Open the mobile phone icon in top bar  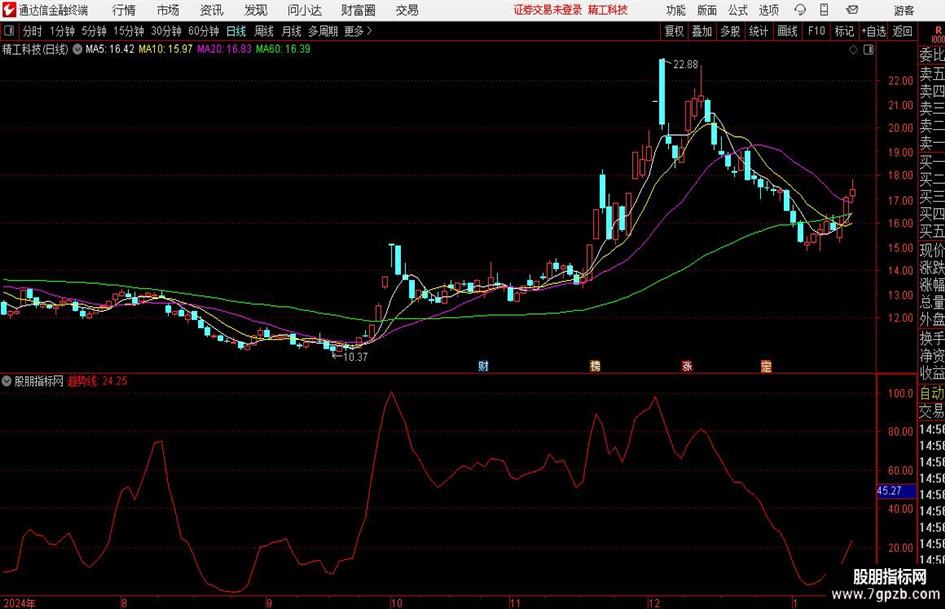pyautogui.click(x=823, y=10)
